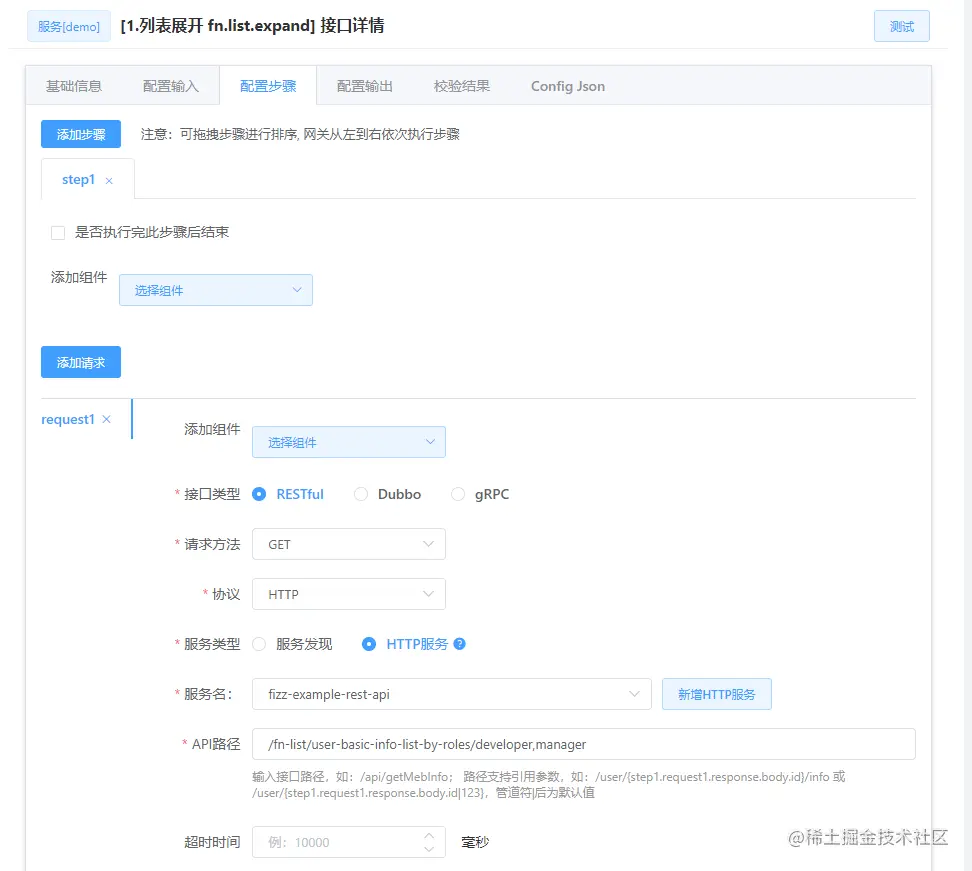
Task: Open the HTTP protocol dropdown
Action: click(348, 594)
